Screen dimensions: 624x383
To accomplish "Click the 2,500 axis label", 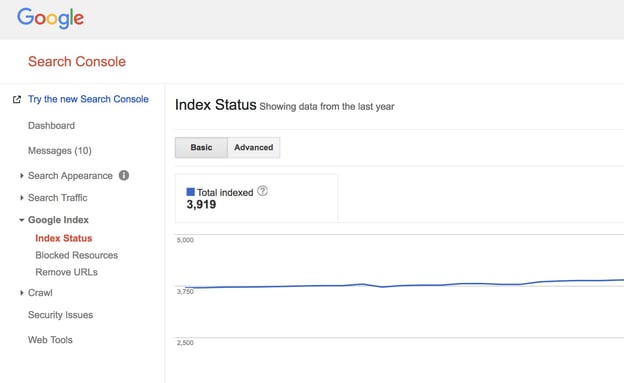I will click(x=185, y=343).
